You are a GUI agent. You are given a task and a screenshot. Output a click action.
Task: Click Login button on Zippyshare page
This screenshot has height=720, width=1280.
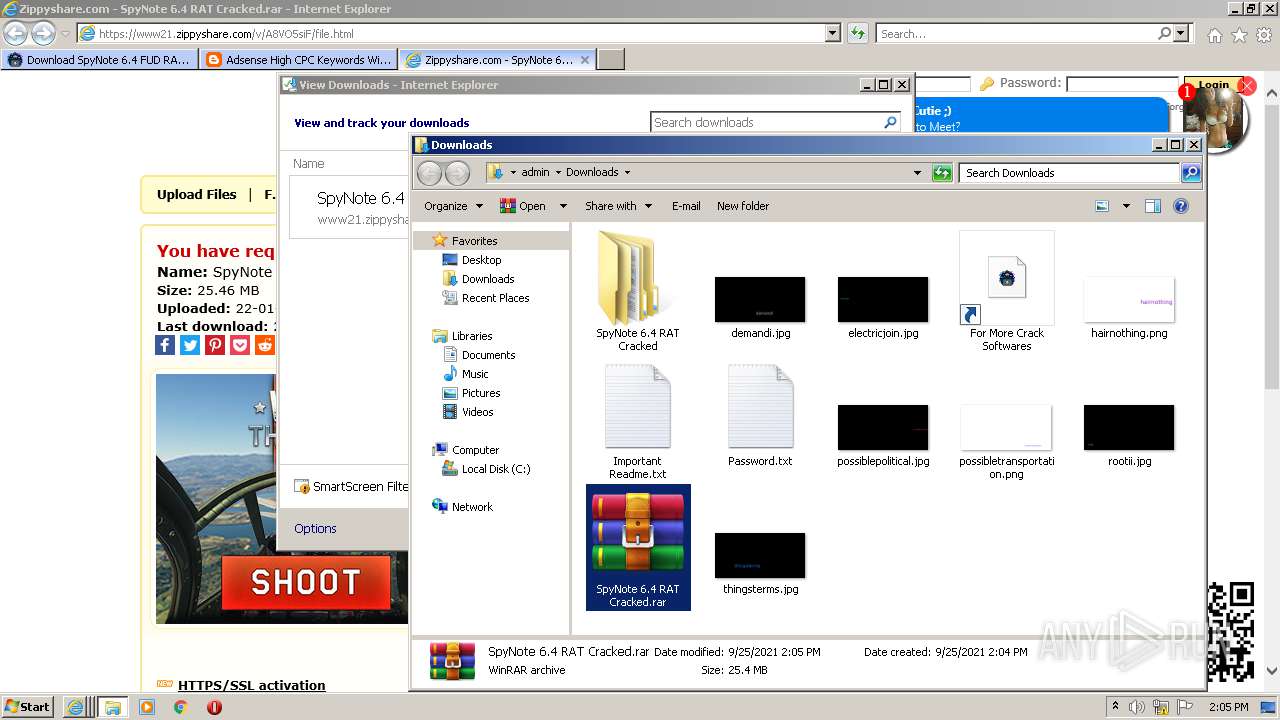(1213, 84)
